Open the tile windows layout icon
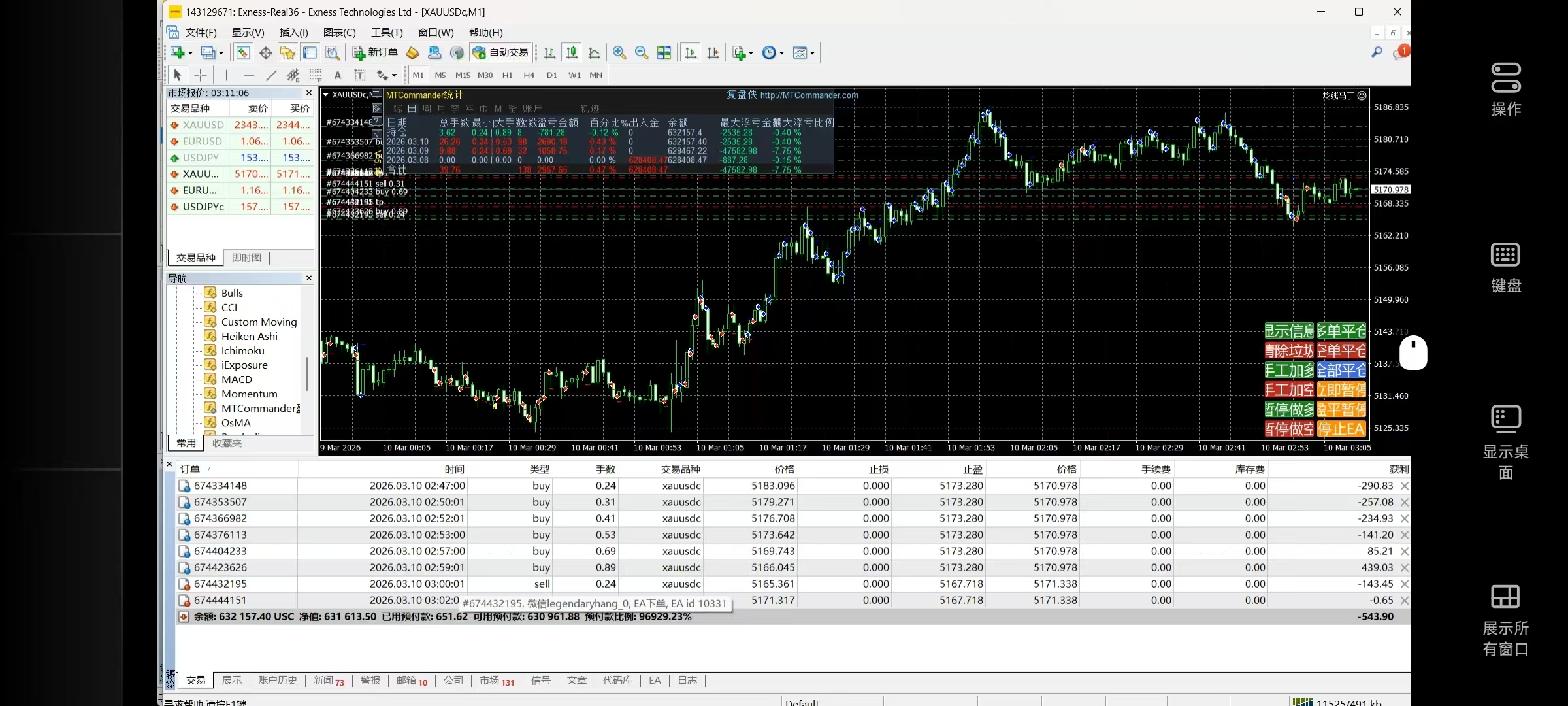1568x706 pixels. (664, 53)
